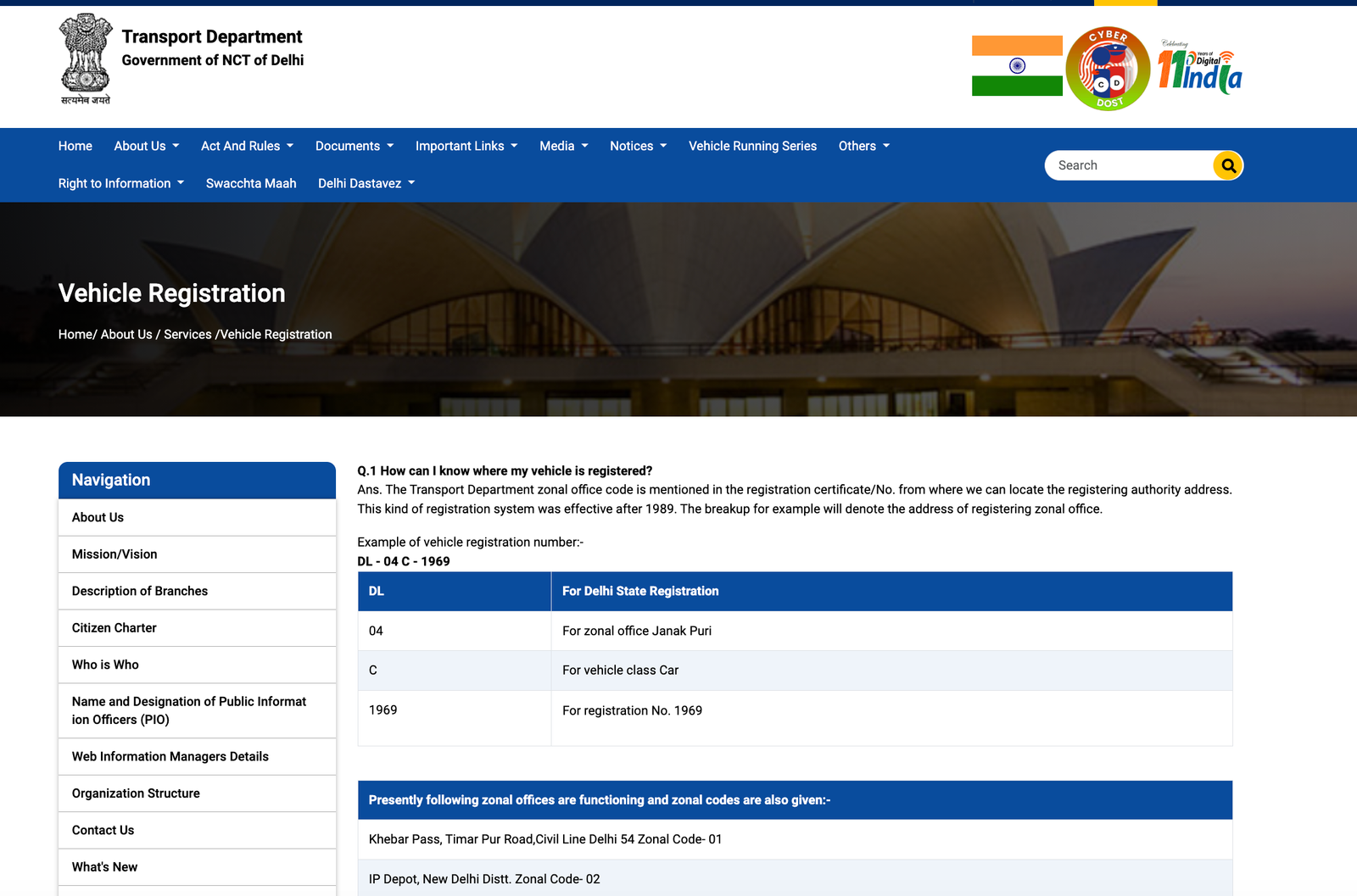Click the '1969' table cell
The image size is (1357, 896).
click(x=455, y=718)
